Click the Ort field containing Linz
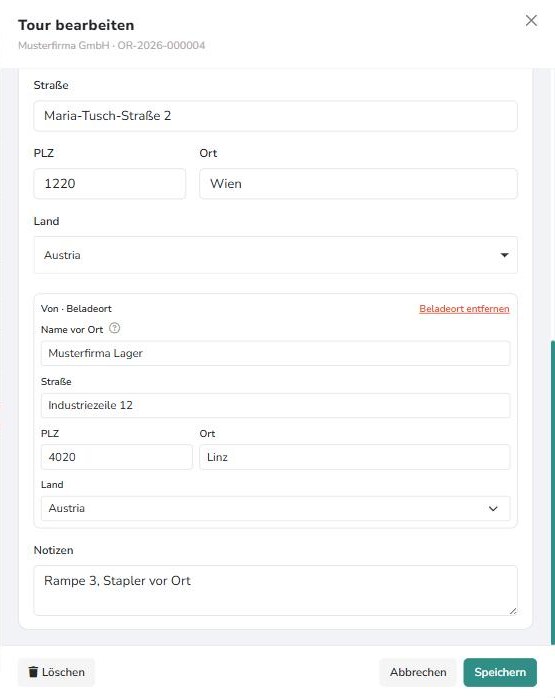The image size is (555, 698). point(355,457)
